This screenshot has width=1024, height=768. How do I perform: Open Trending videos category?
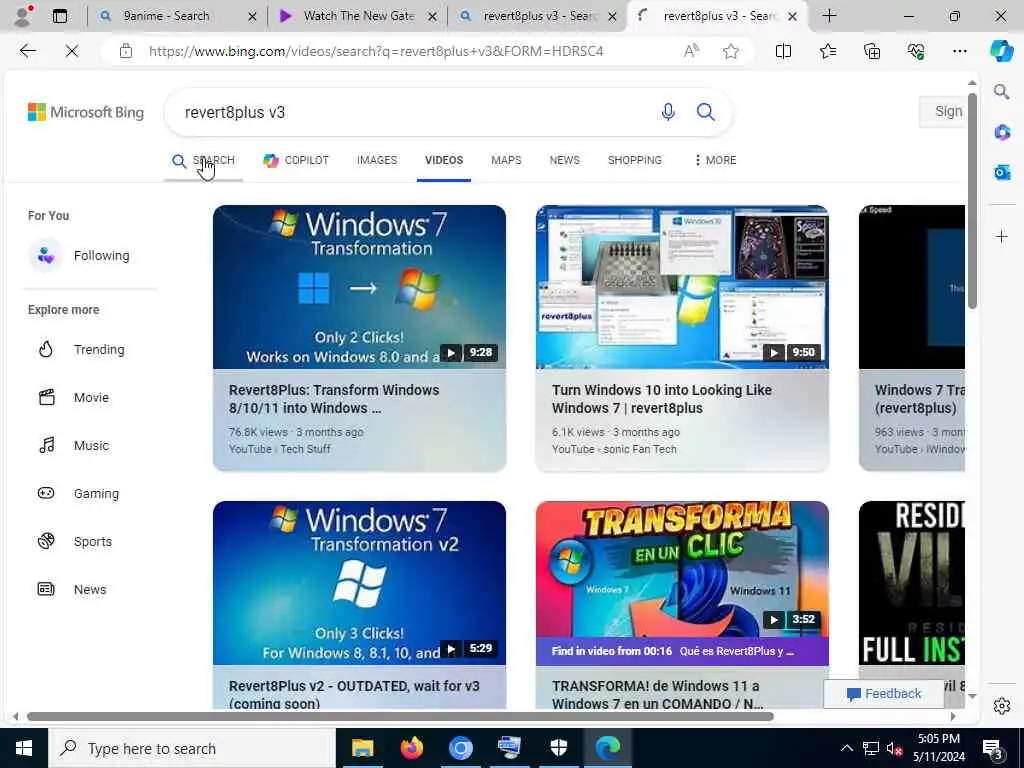click(x=81, y=349)
